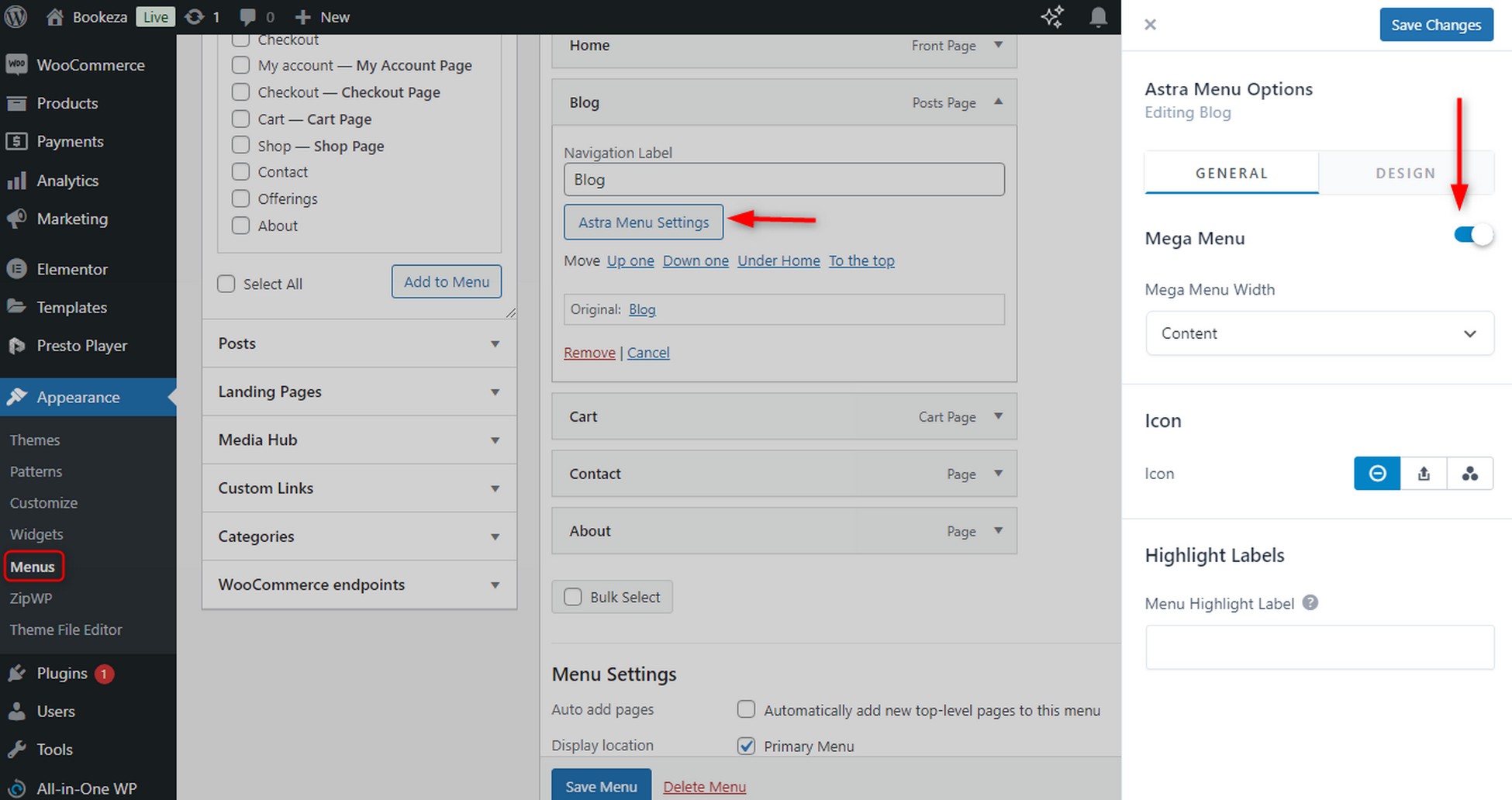Click the WordPress logo icon
The width and height of the screenshot is (1512, 800).
click(16, 16)
